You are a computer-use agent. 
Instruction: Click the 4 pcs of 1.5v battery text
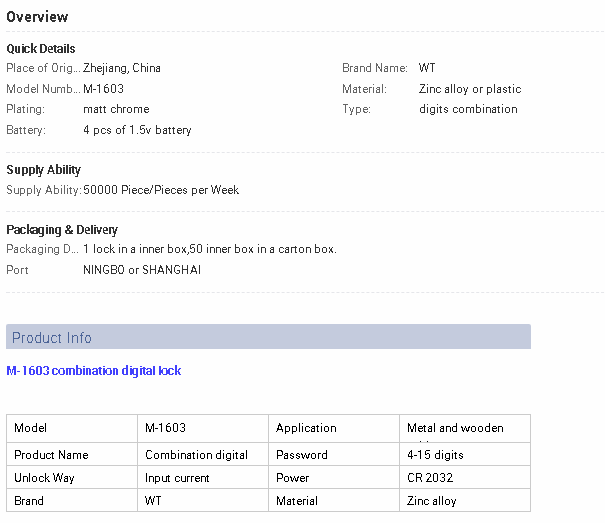(x=137, y=130)
